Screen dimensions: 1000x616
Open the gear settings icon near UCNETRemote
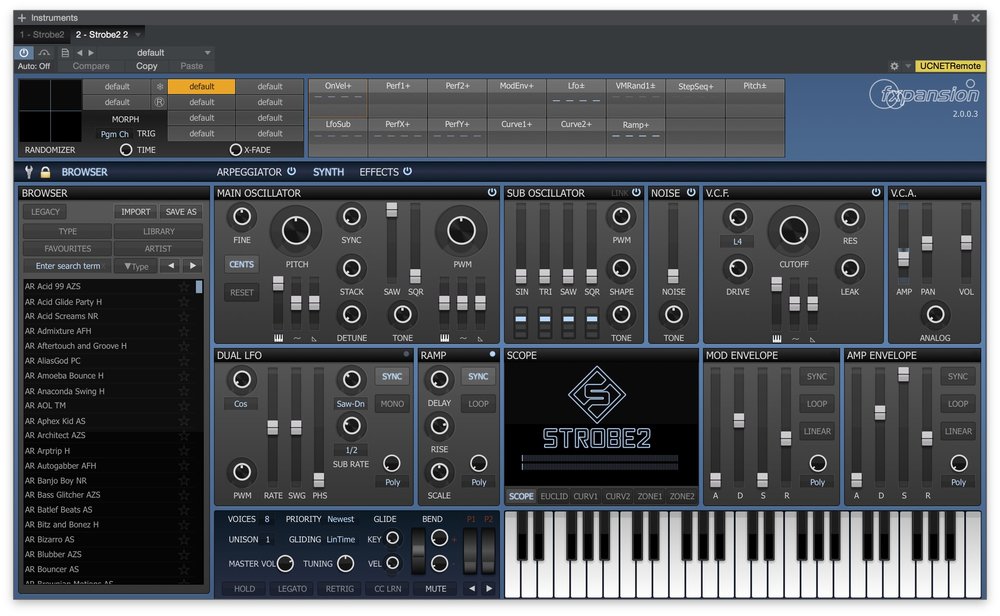[894, 66]
